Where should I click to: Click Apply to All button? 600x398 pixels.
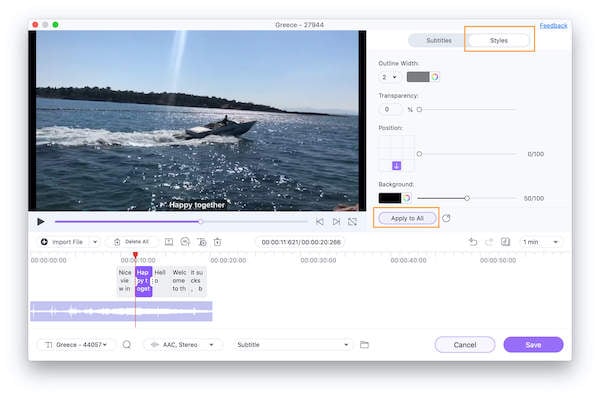coord(407,218)
